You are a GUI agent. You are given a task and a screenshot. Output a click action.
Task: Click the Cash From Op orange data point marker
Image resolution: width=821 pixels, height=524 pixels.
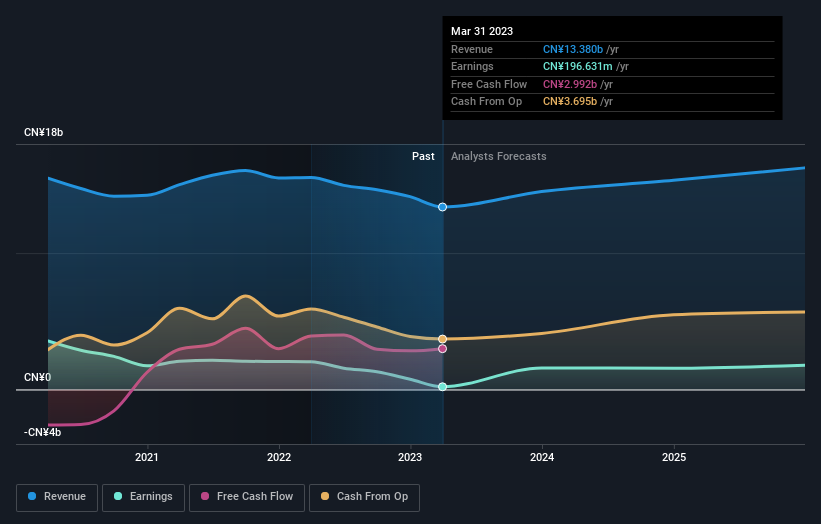[x=442, y=339]
